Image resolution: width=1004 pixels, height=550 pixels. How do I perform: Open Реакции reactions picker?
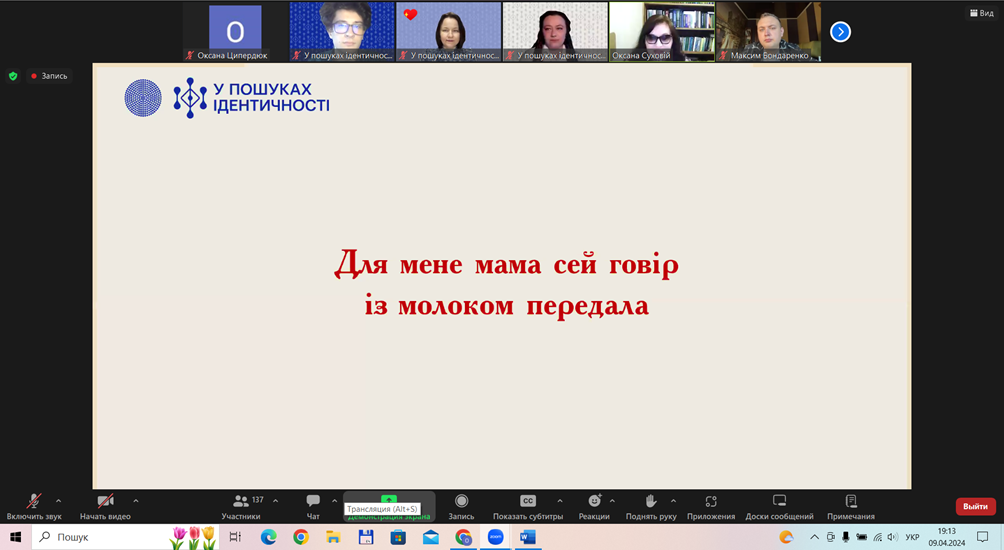click(594, 503)
